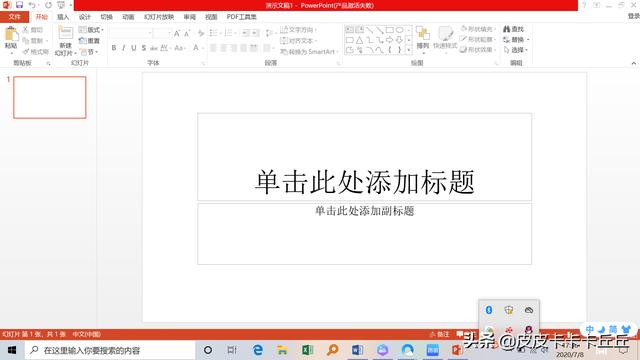Screen dimensions: 640x360
Task: Click the 替换 (Replace) button
Action: [x=516, y=40]
